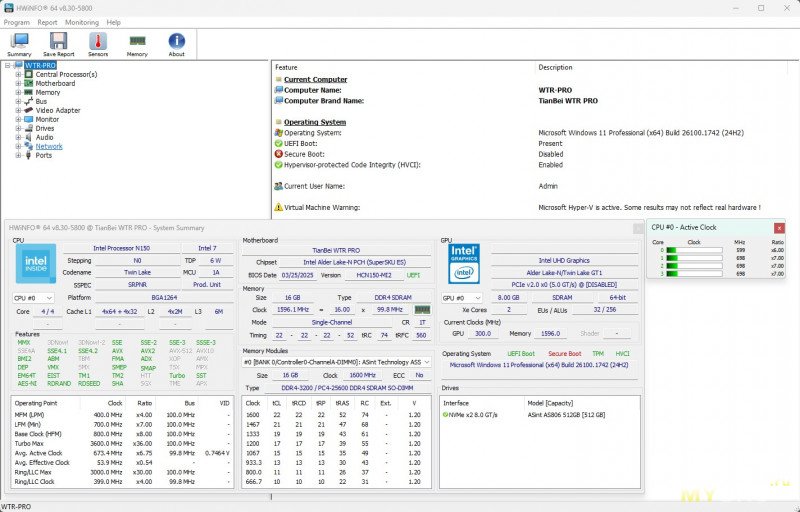Expand the Central Processor(s) node
The width and height of the screenshot is (800, 512).
click(x=18, y=74)
